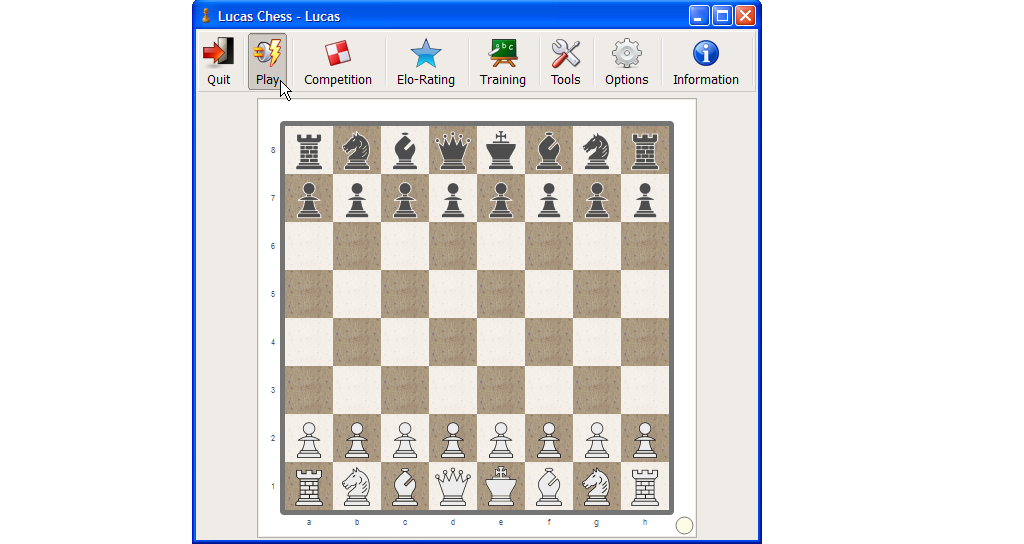The width and height of the screenshot is (1024, 544).
Task: Show Information via blue info icon
Action: (x=705, y=53)
